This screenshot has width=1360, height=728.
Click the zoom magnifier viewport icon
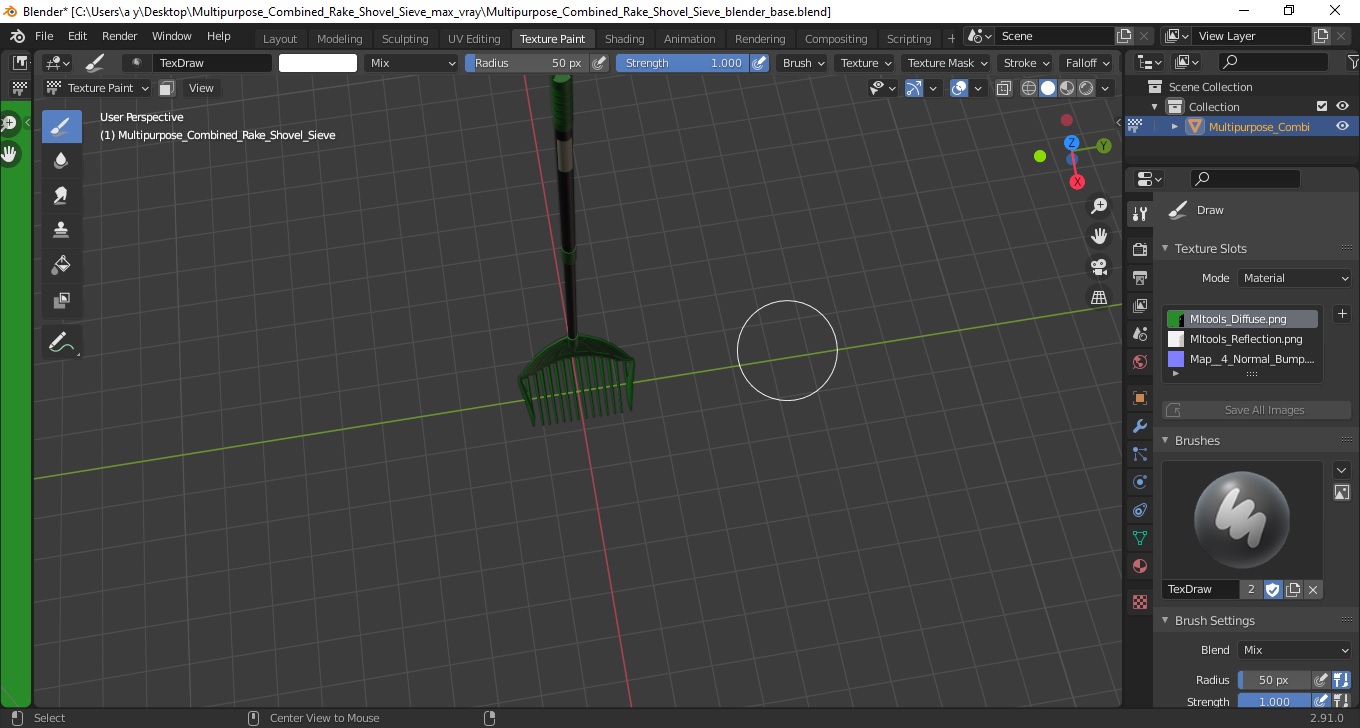point(1099,206)
